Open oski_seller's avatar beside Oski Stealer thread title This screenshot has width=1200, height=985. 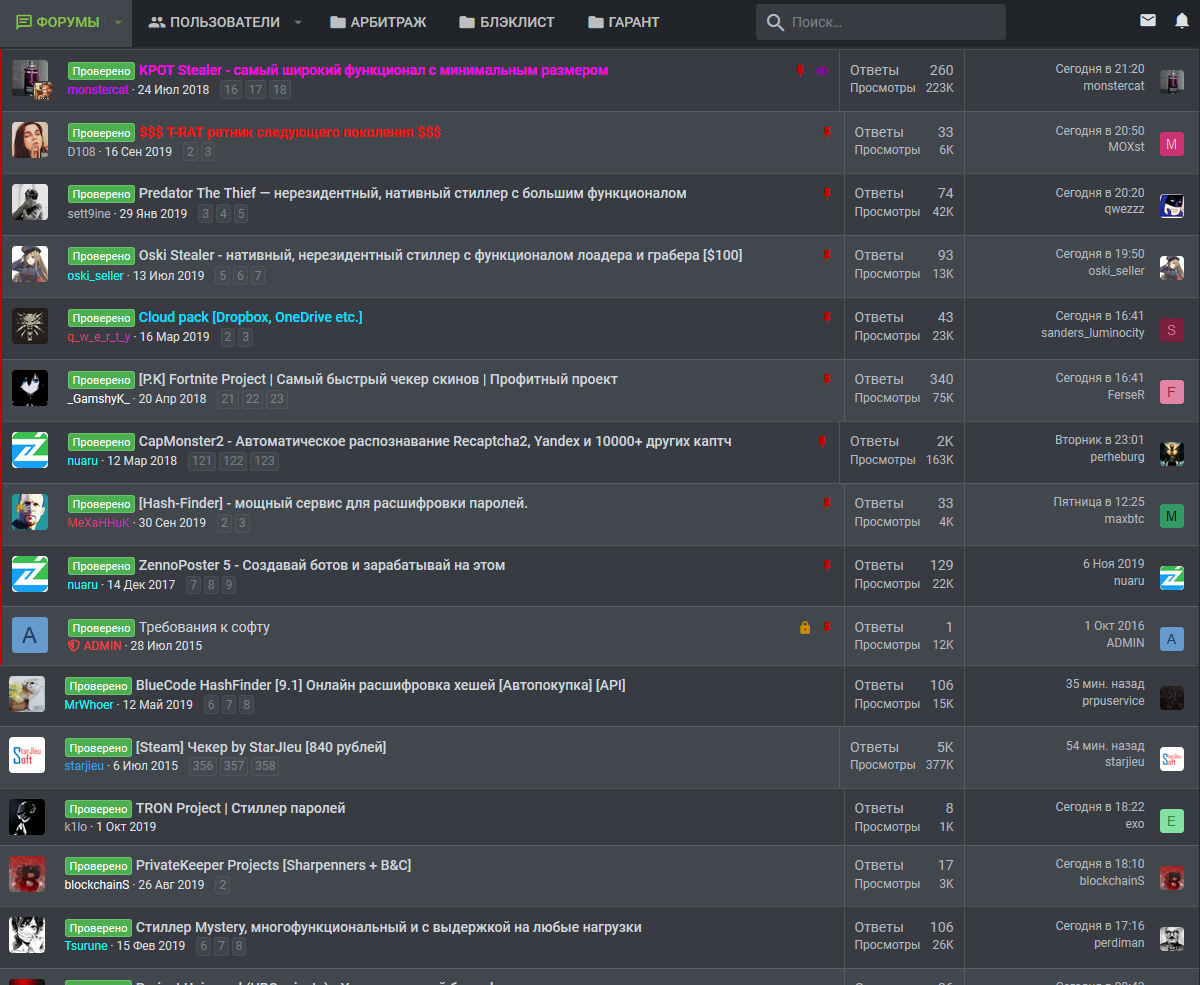(30, 264)
